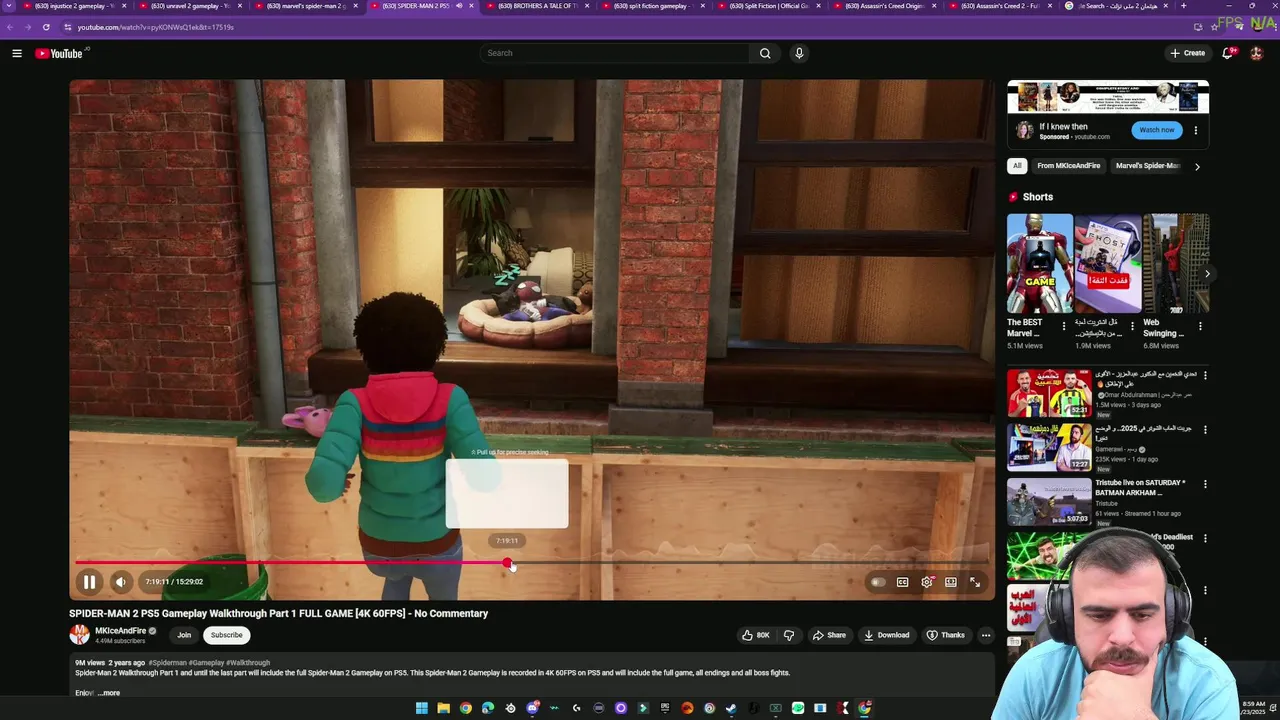The width and height of the screenshot is (1280, 720).
Task: Click the Watch now ad button
Action: (x=1157, y=130)
